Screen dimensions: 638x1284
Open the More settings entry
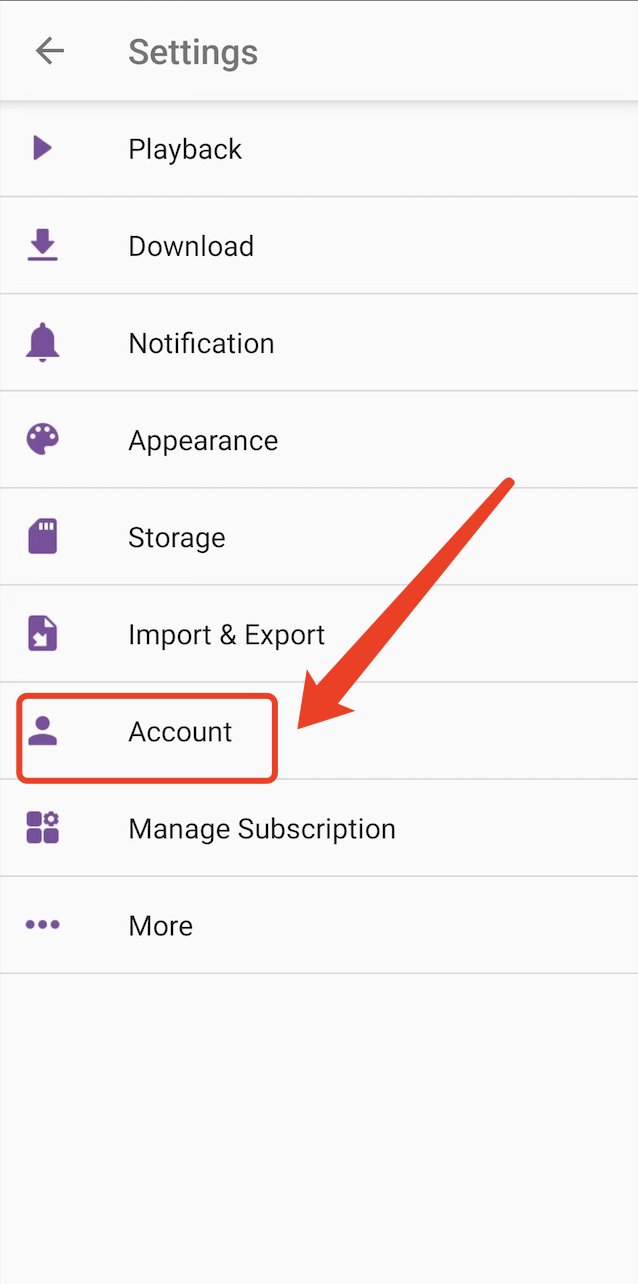(x=160, y=925)
